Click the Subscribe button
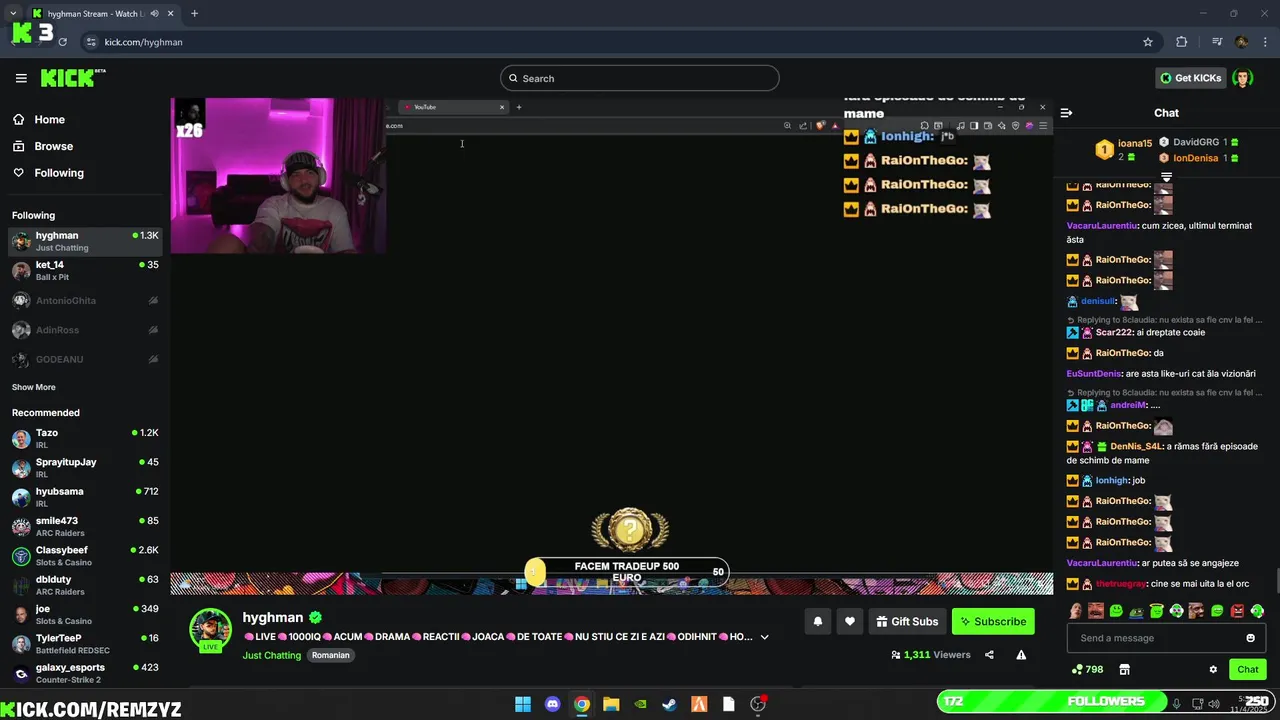 [993, 621]
